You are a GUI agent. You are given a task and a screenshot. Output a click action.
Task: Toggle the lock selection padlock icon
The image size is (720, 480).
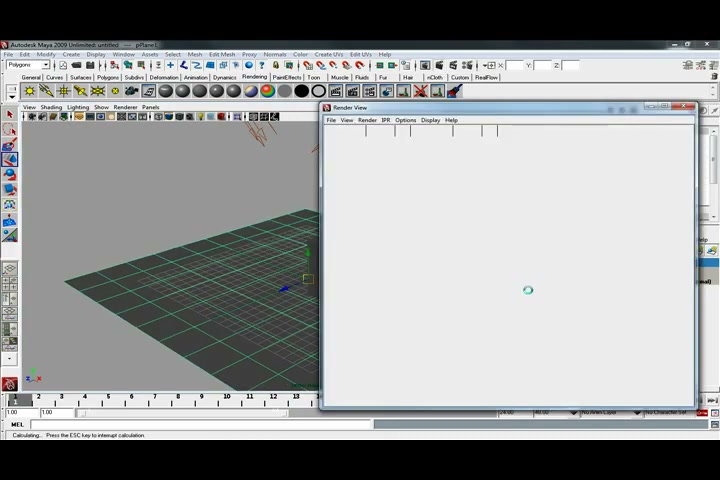pos(276,65)
